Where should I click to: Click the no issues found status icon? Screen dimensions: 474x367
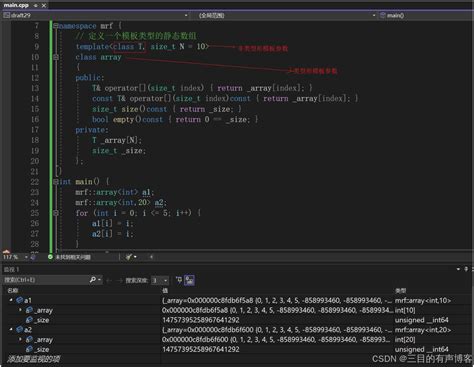click(x=50, y=257)
